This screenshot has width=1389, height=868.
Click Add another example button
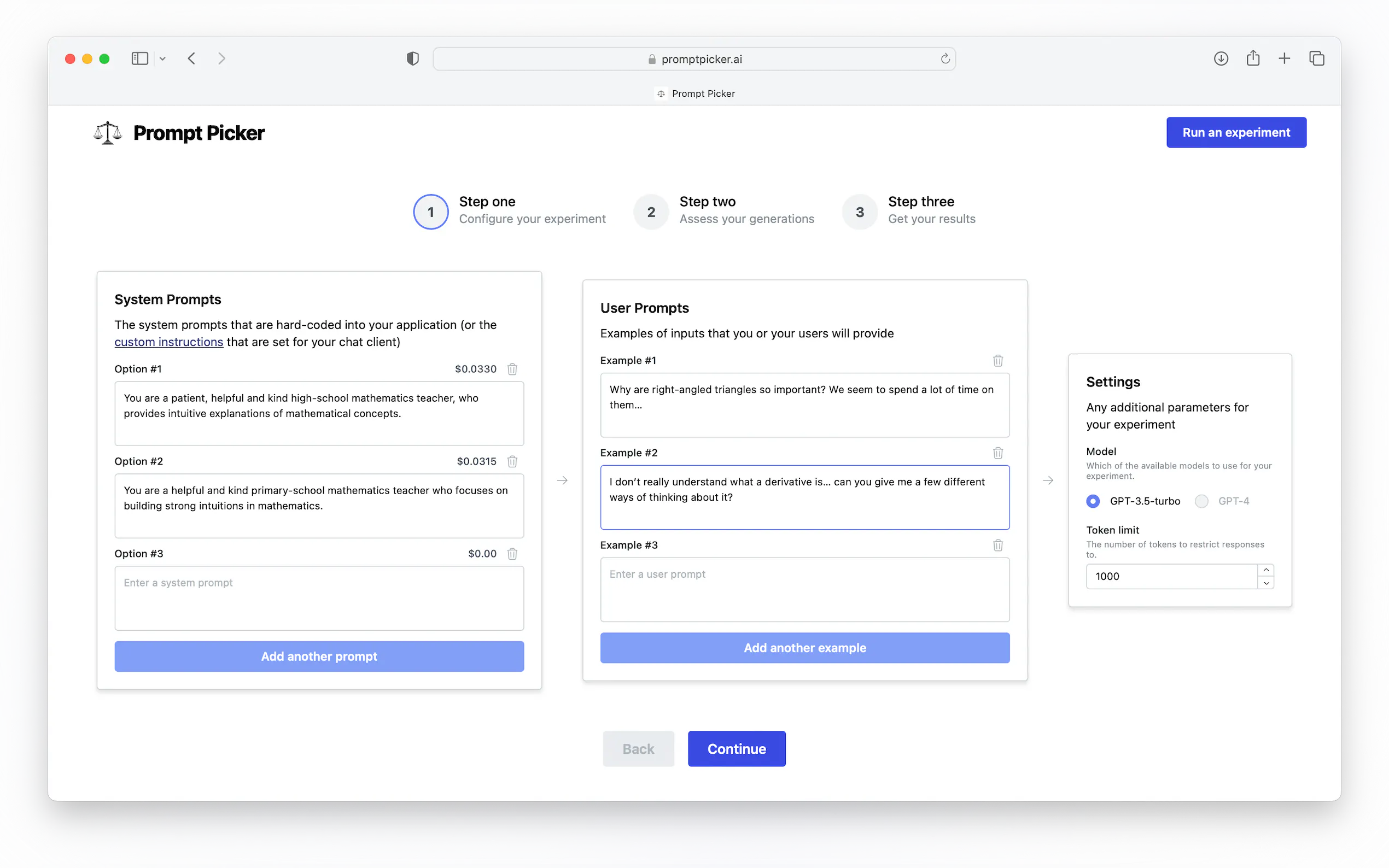804,648
